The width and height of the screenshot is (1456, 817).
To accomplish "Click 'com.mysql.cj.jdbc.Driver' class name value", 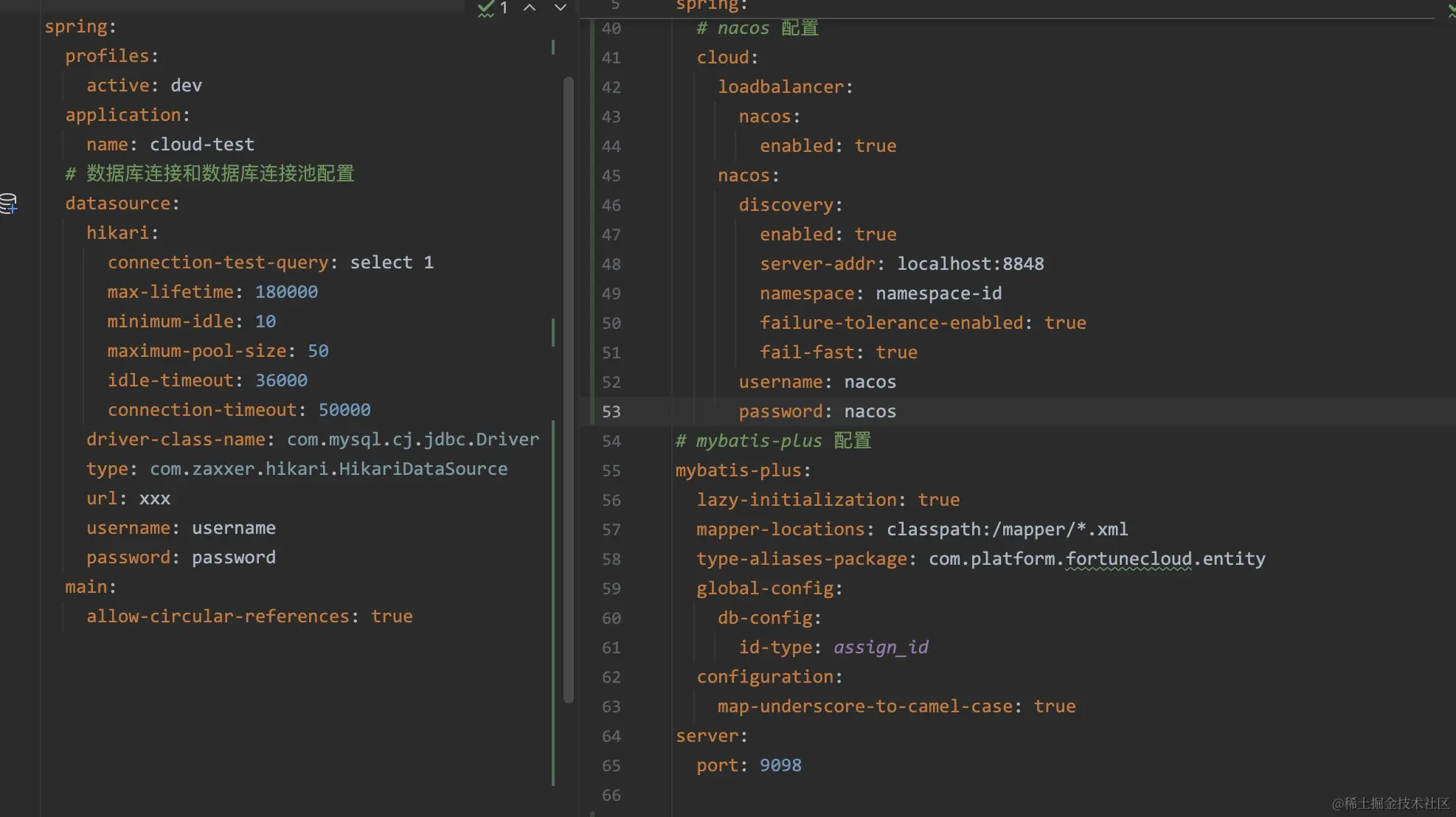I will (x=412, y=439).
